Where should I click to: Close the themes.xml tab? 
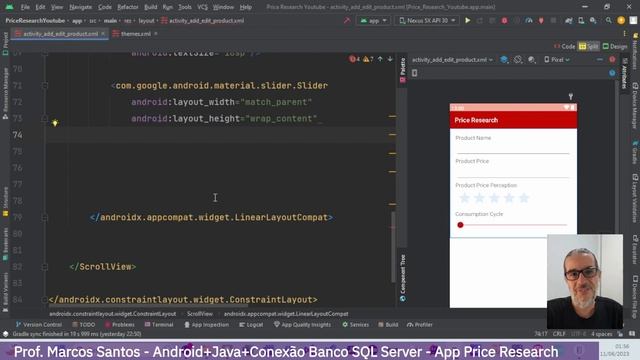(156, 34)
